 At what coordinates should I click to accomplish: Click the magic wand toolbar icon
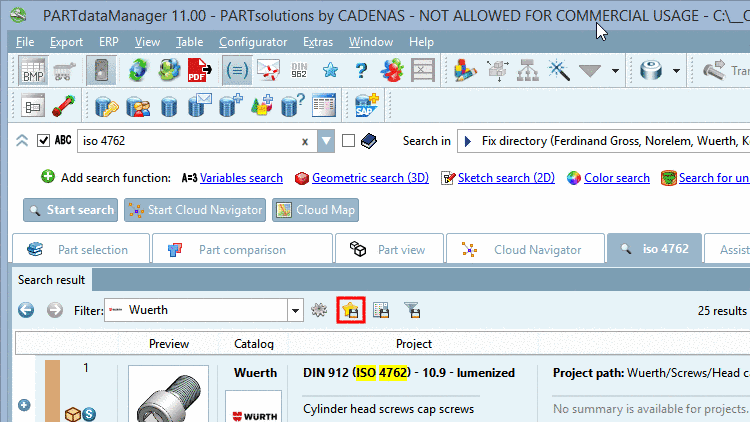click(x=558, y=71)
